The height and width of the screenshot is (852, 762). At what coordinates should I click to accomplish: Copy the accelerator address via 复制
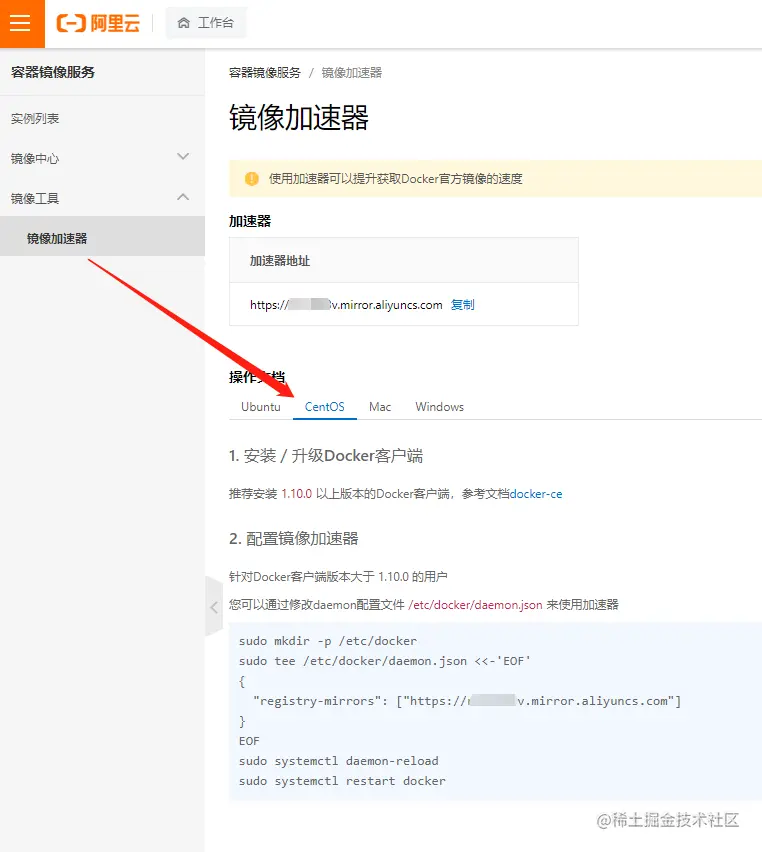[x=463, y=305]
